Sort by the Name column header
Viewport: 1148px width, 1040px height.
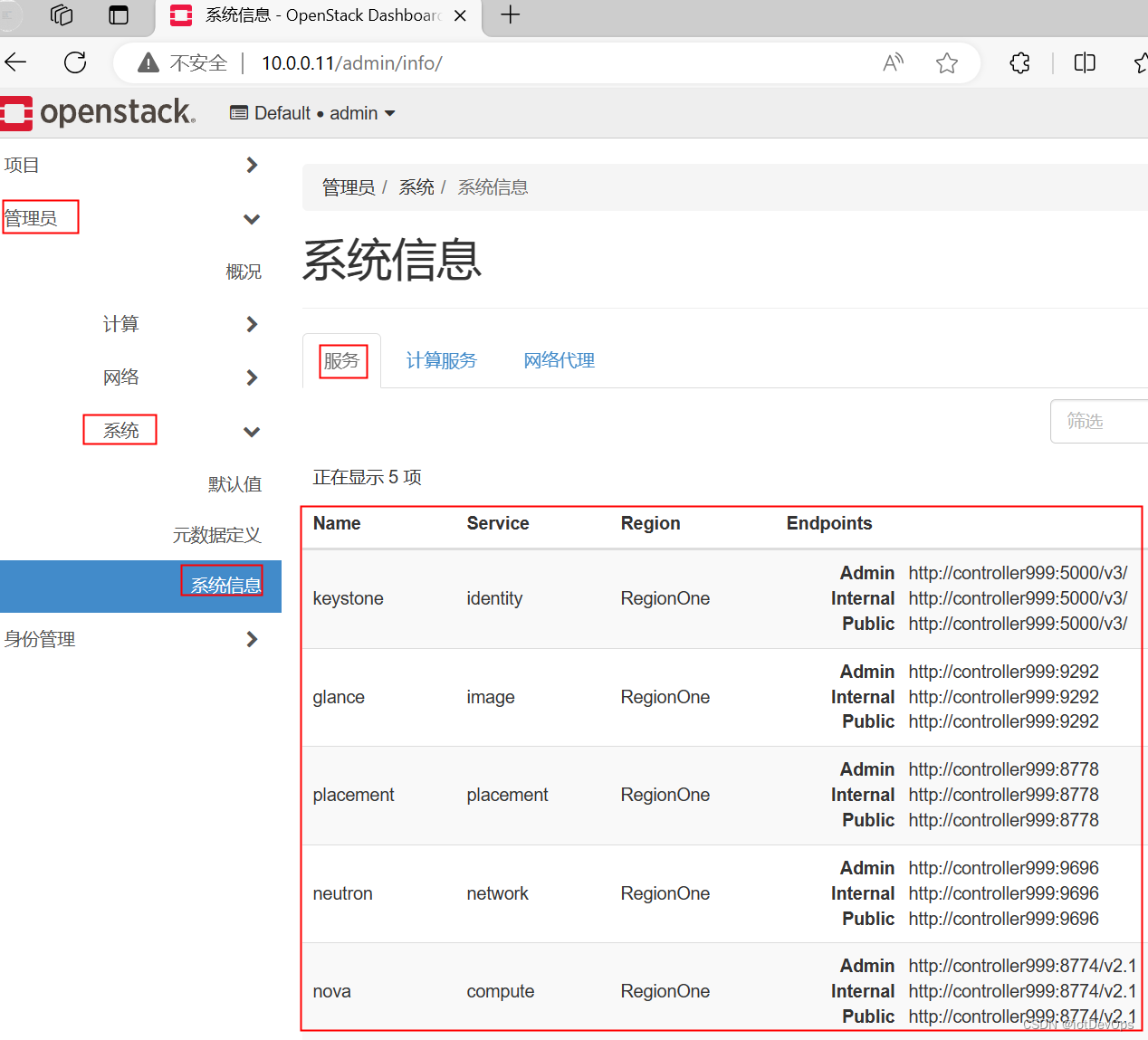[337, 523]
